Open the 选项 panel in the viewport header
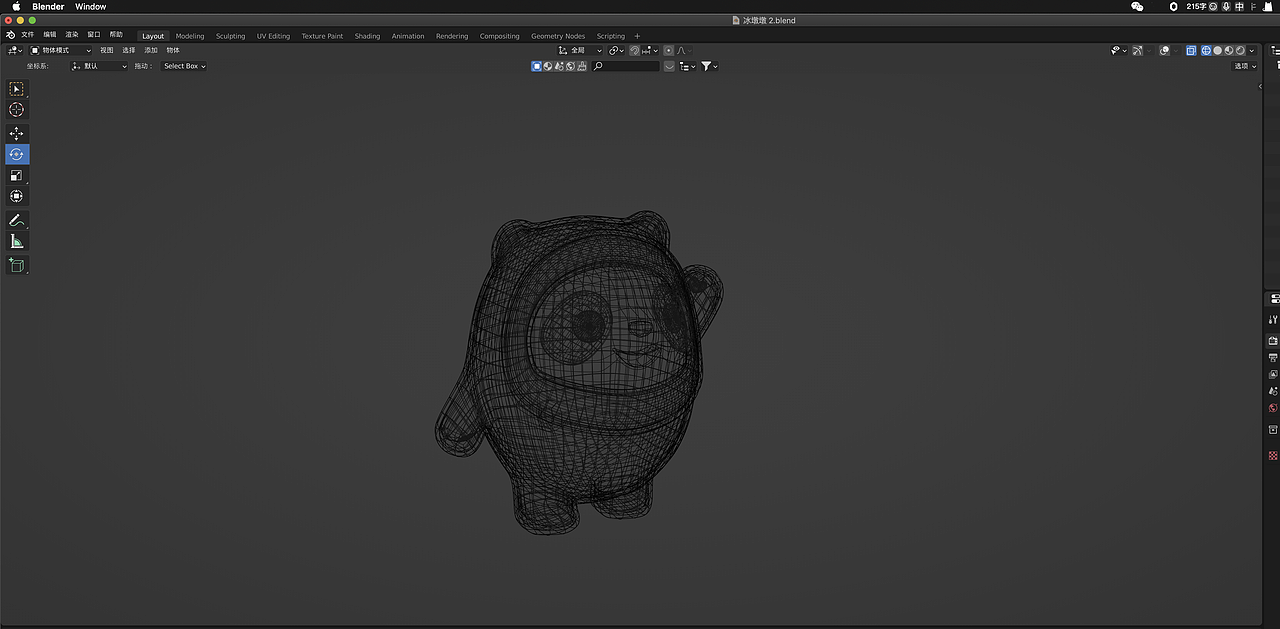This screenshot has height=629, width=1280. (1243, 66)
